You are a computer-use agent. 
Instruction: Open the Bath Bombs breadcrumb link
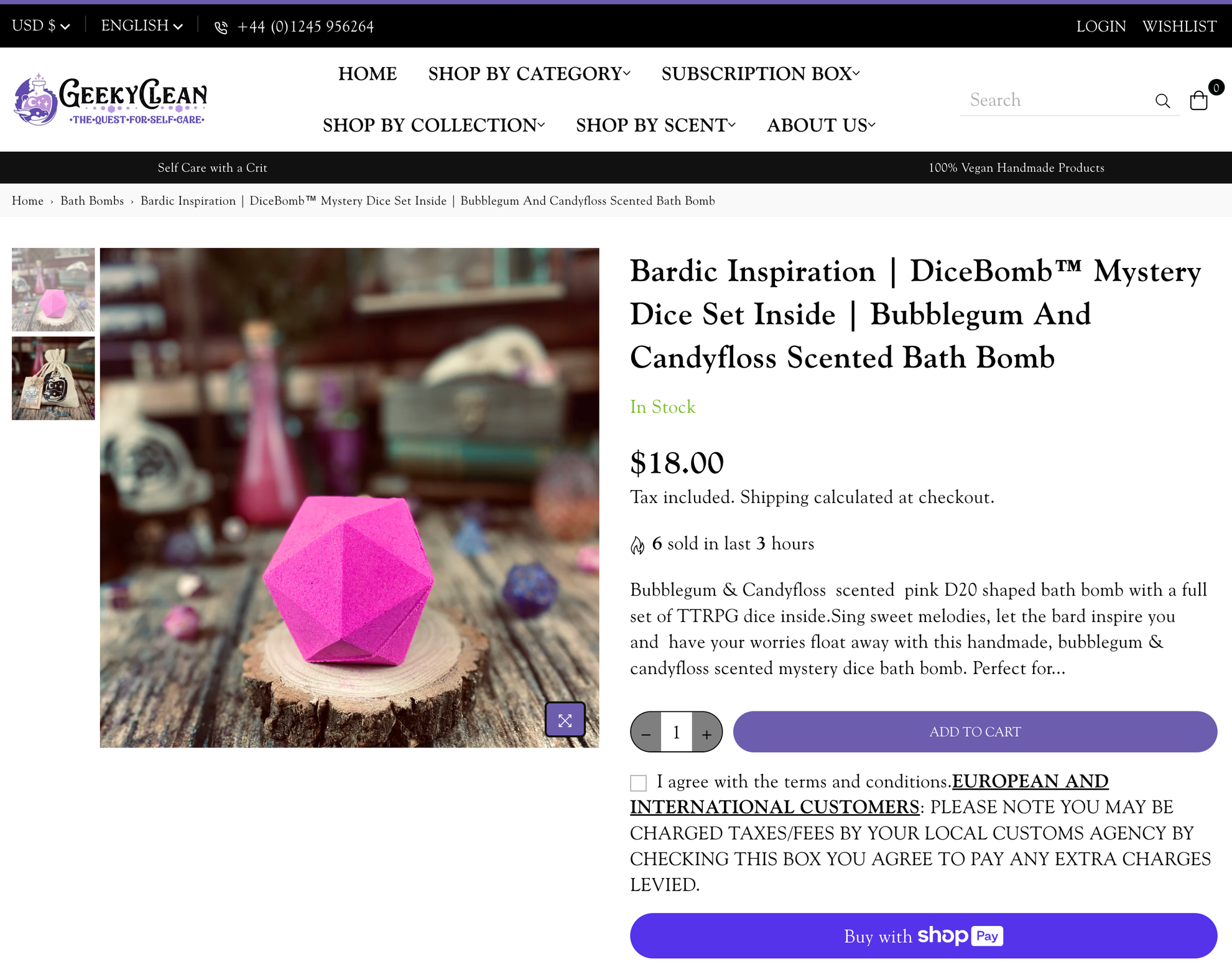point(92,201)
